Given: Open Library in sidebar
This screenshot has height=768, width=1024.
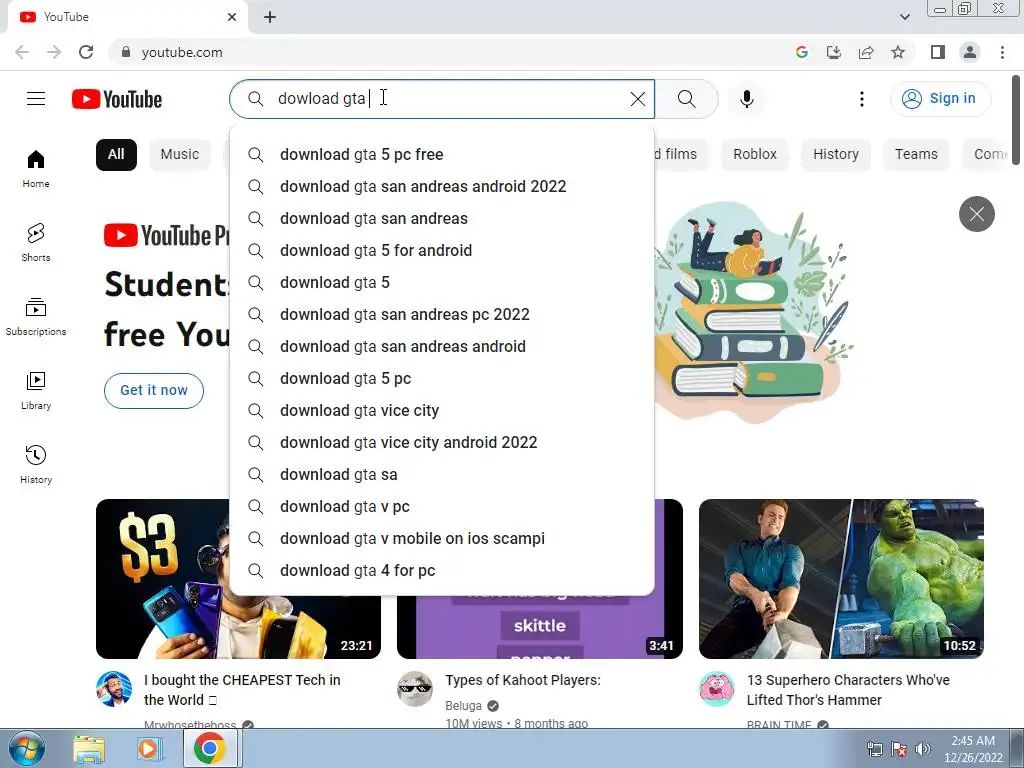Looking at the screenshot, I should point(36,390).
